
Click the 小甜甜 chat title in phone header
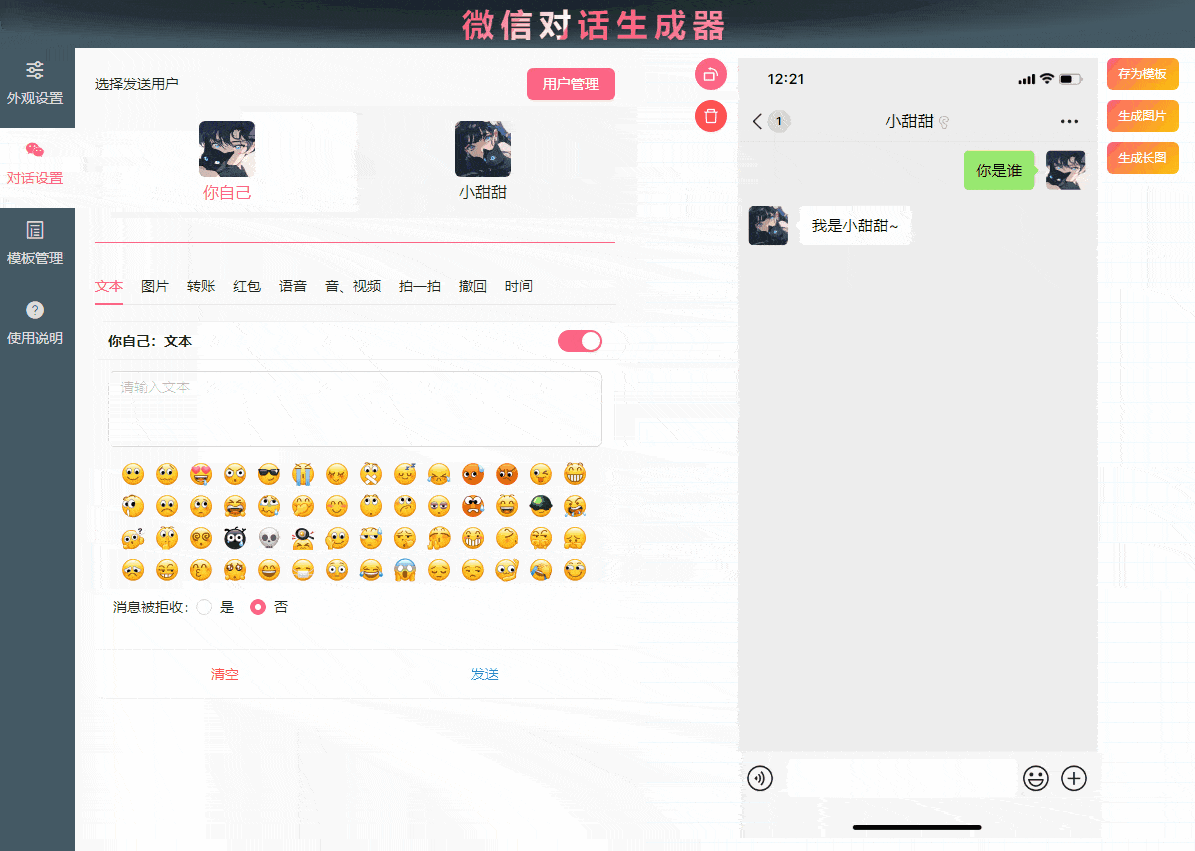click(909, 121)
